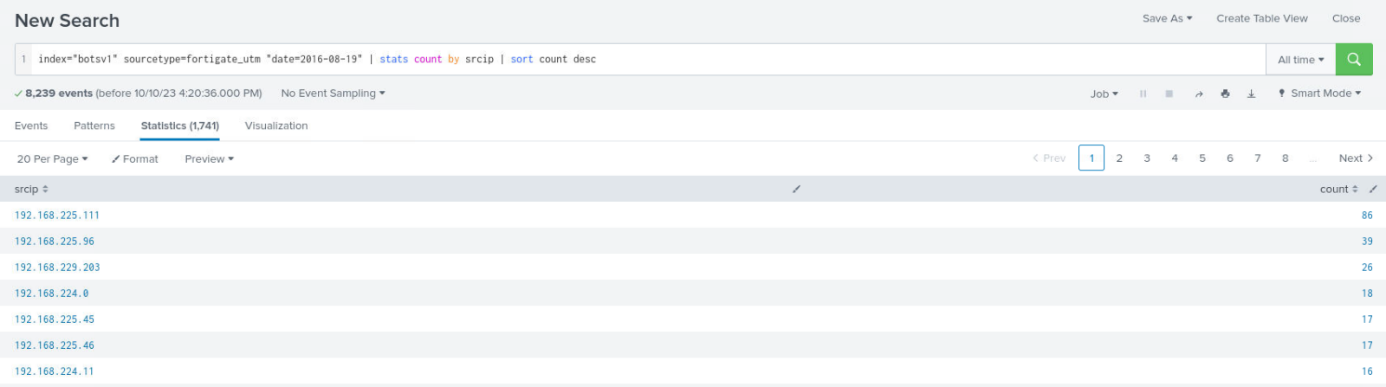Go to results page 5

(1202, 158)
